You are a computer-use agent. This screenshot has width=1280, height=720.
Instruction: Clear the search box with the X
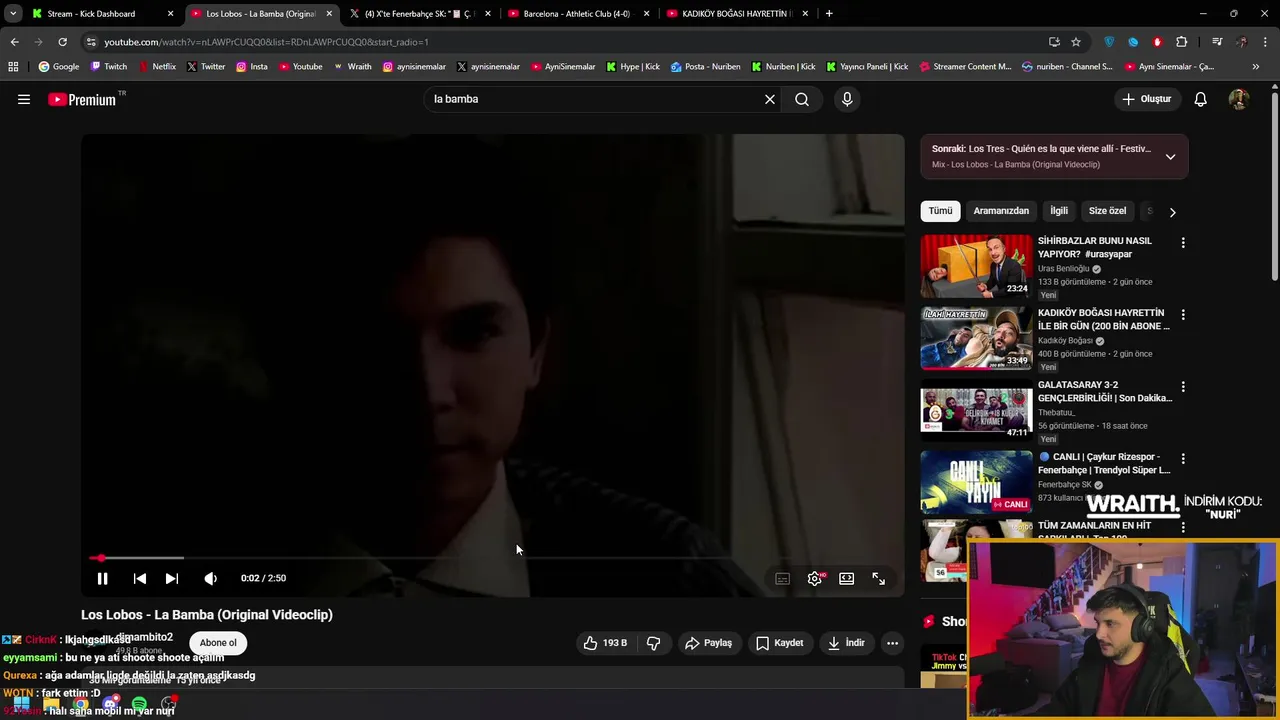coord(770,99)
